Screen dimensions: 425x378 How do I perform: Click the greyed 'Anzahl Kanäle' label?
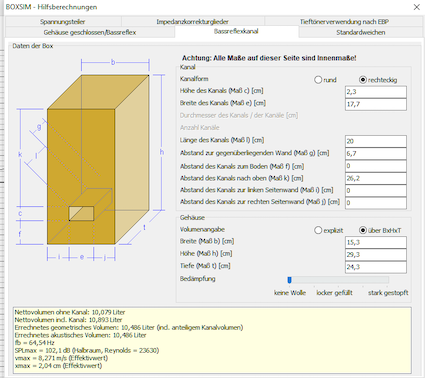pyautogui.click(x=200, y=128)
